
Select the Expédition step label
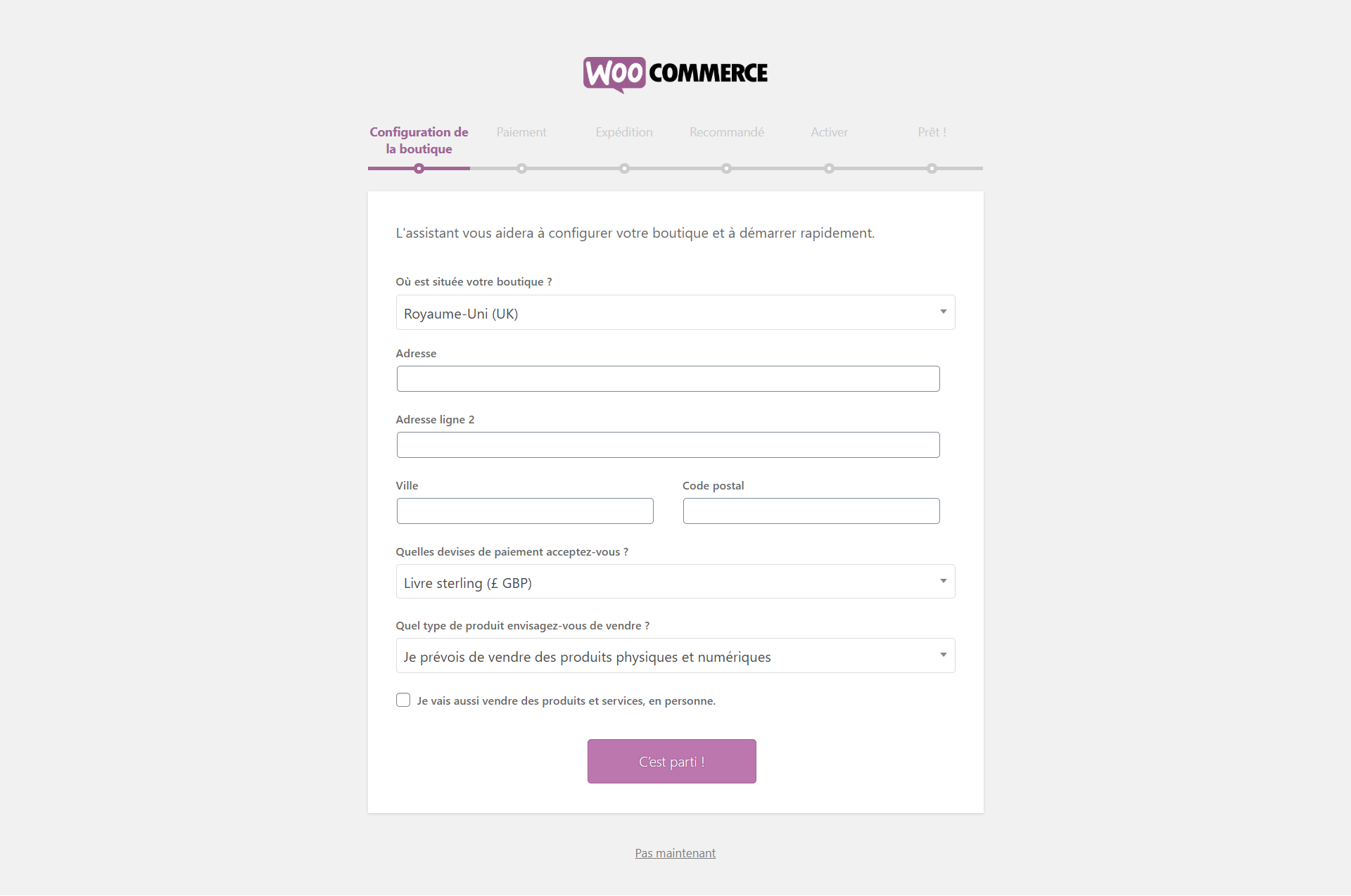[x=624, y=132]
